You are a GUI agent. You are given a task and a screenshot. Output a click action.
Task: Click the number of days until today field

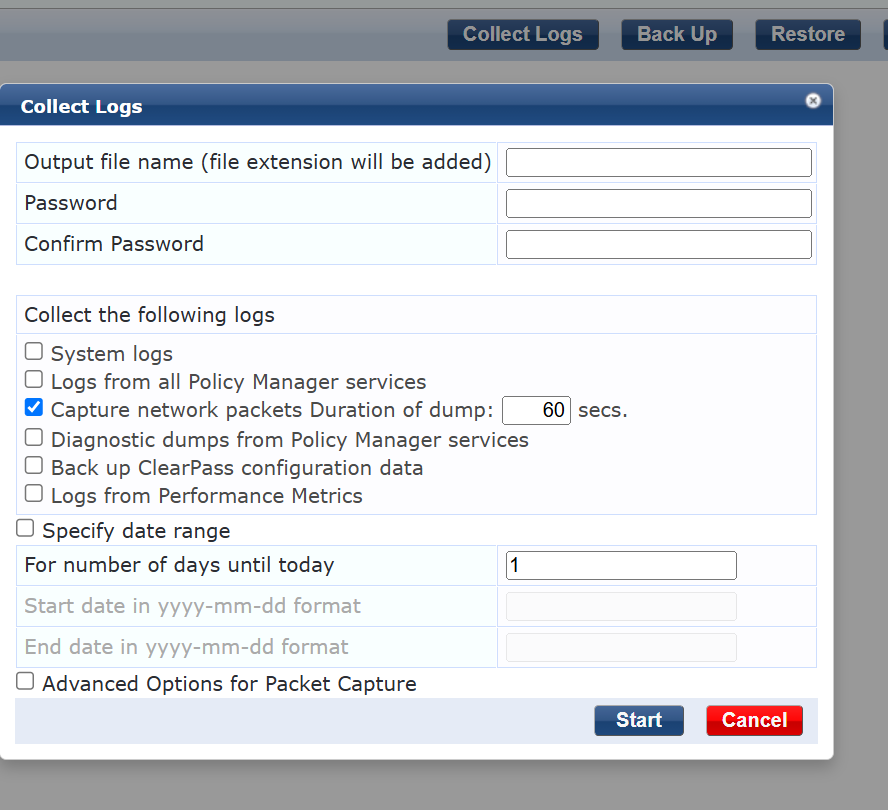(x=621, y=565)
